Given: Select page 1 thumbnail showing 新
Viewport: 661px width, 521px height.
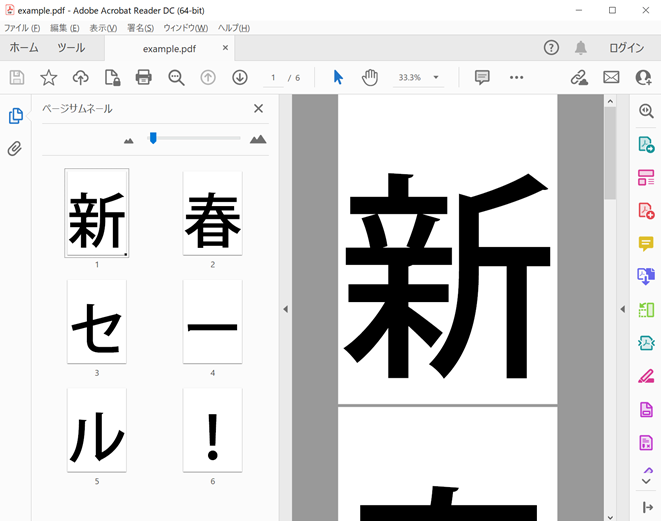Looking at the screenshot, I should [x=97, y=213].
